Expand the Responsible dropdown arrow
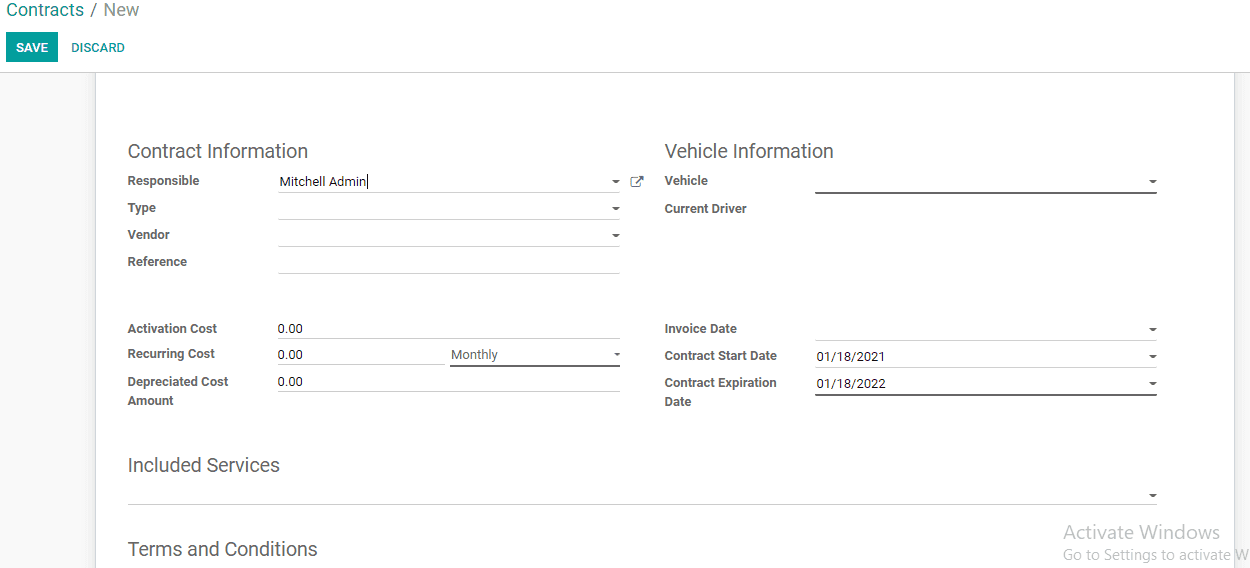The height and width of the screenshot is (568, 1250). tap(616, 182)
